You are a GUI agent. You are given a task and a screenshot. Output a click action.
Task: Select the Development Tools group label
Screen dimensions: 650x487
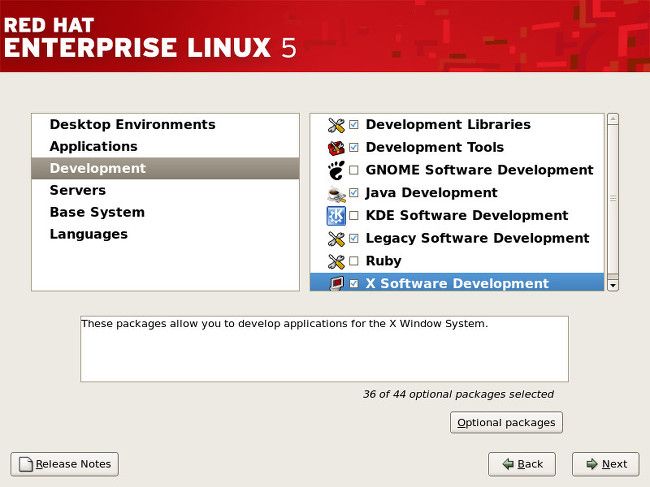pyautogui.click(x=435, y=147)
